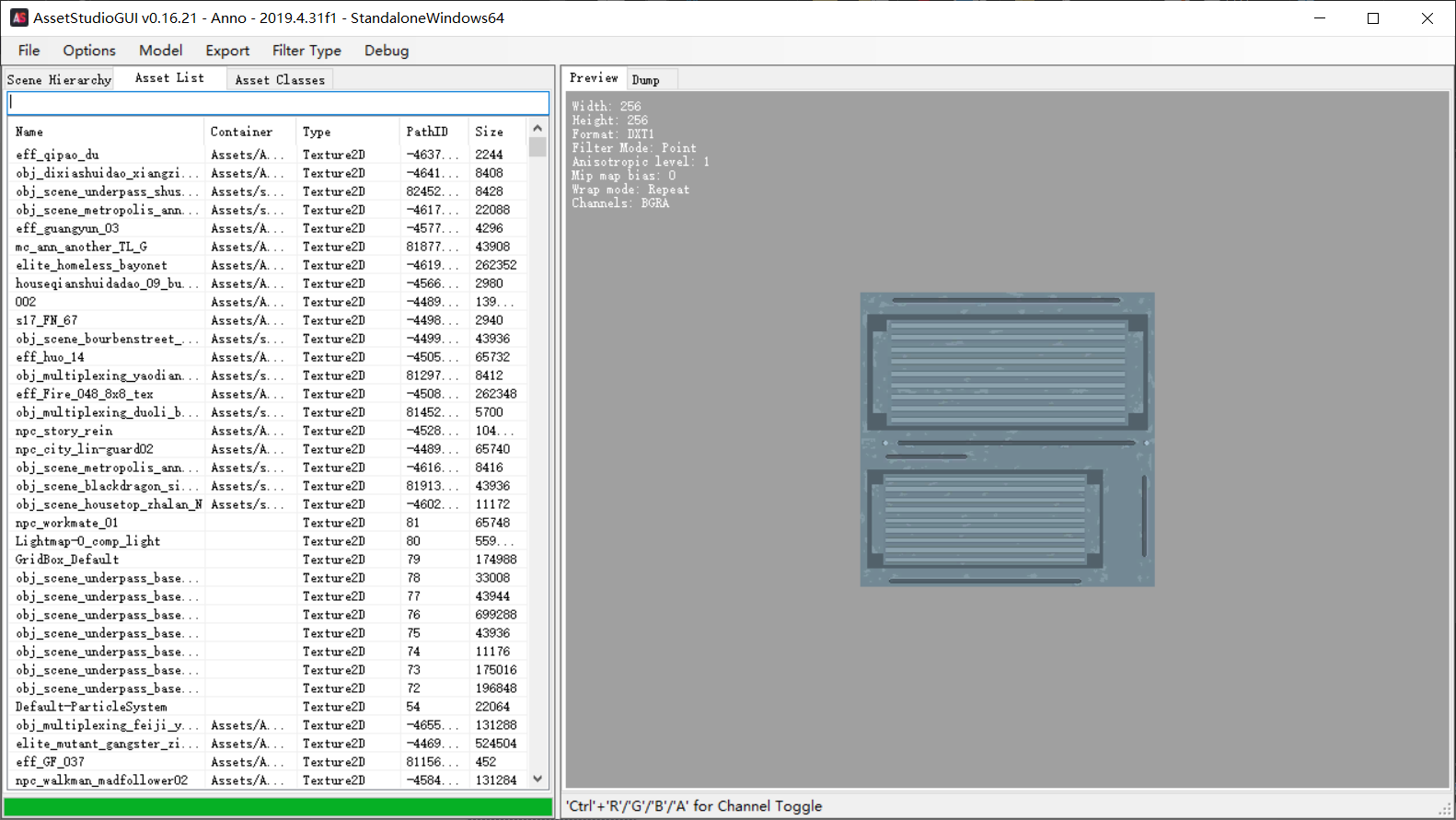Viewport: 1456px width, 820px height.
Task: Open the Model menu
Action: pyautogui.click(x=160, y=51)
